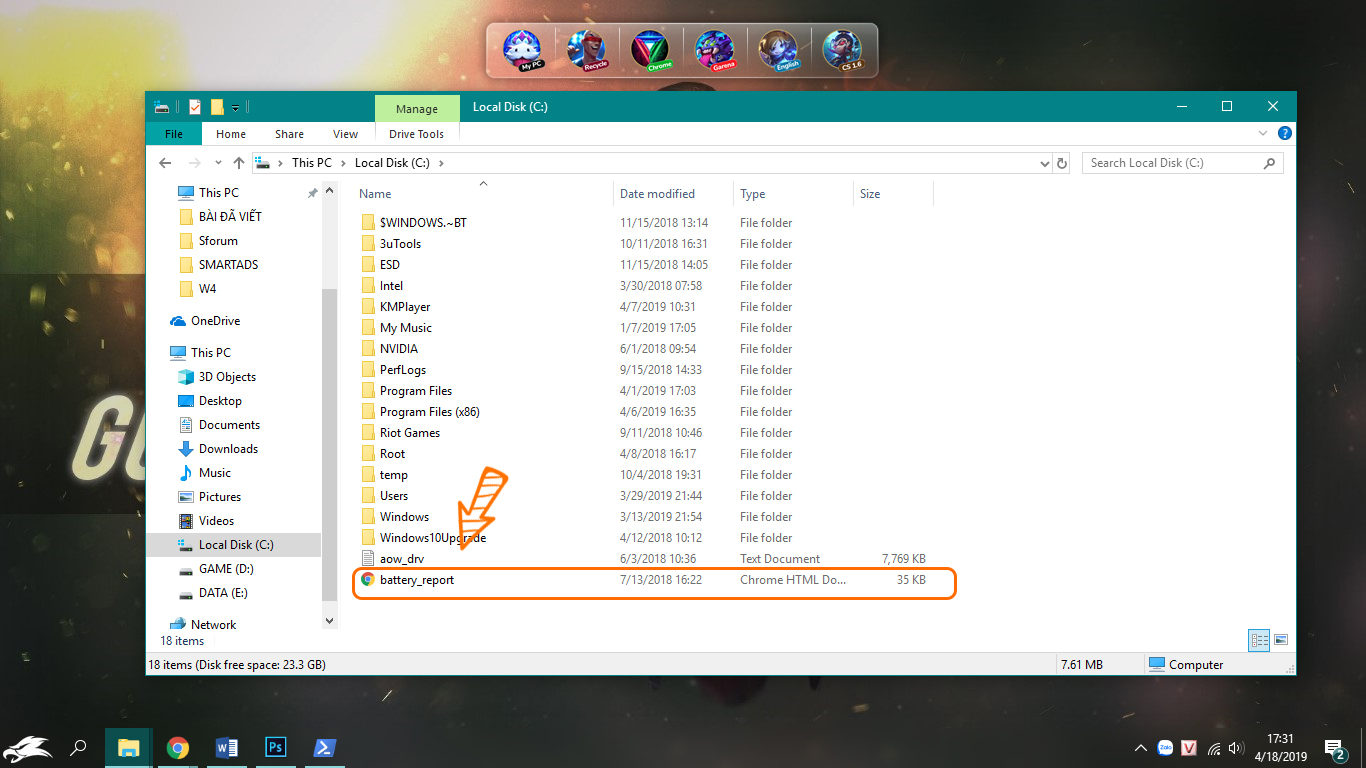This screenshot has height=768, width=1366.
Task: Open taskbar search magnifier
Action: [78, 747]
